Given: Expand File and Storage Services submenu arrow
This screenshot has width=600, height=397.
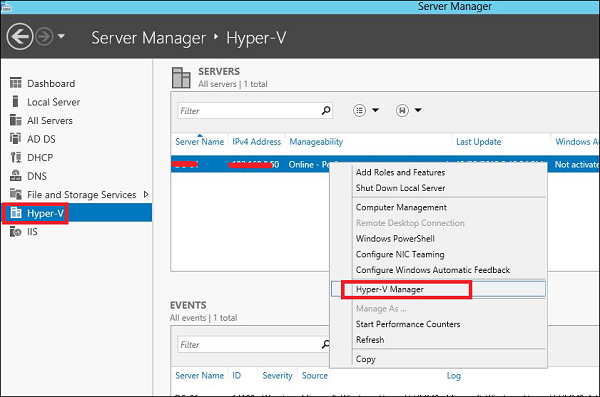Looking at the screenshot, I should pyautogui.click(x=146, y=194).
